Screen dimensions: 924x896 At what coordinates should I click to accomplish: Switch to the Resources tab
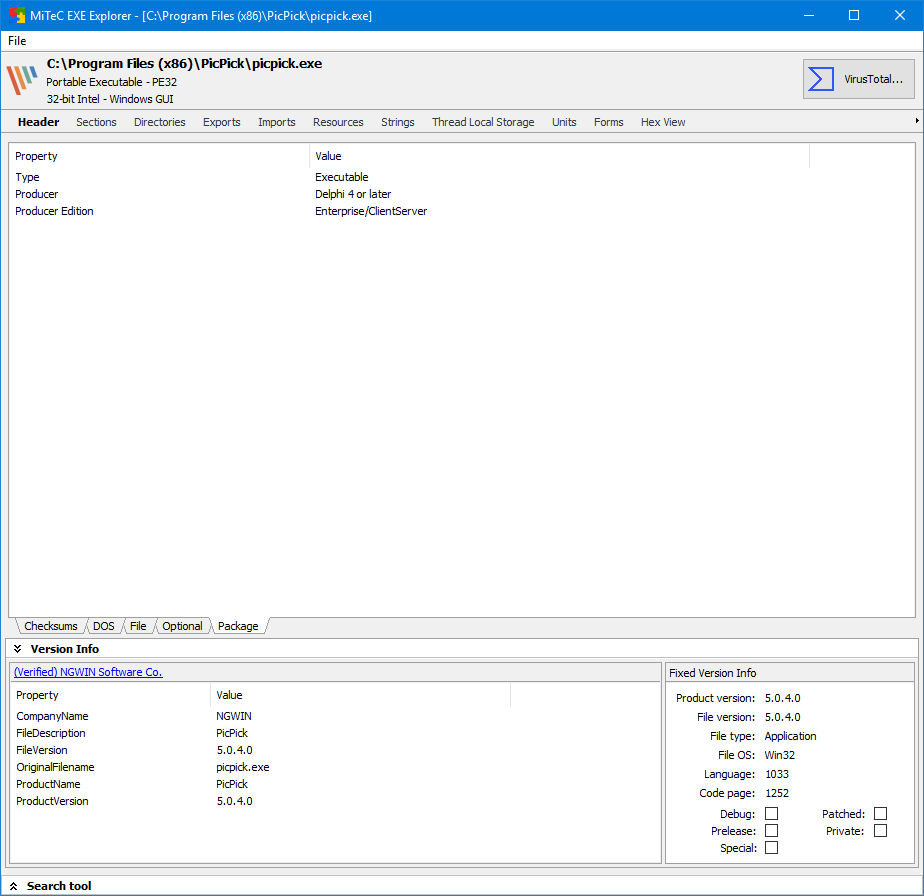click(x=338, y=122)
